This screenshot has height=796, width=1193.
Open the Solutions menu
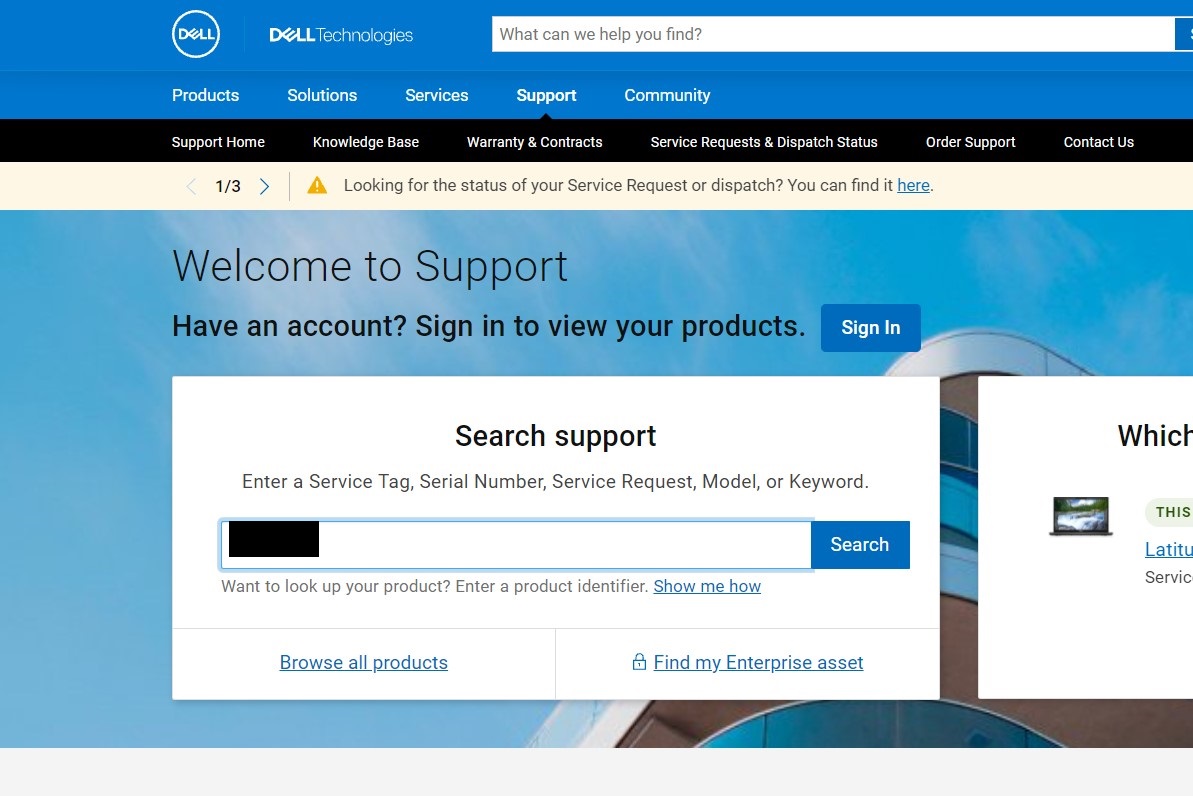(x=322, y=95)
